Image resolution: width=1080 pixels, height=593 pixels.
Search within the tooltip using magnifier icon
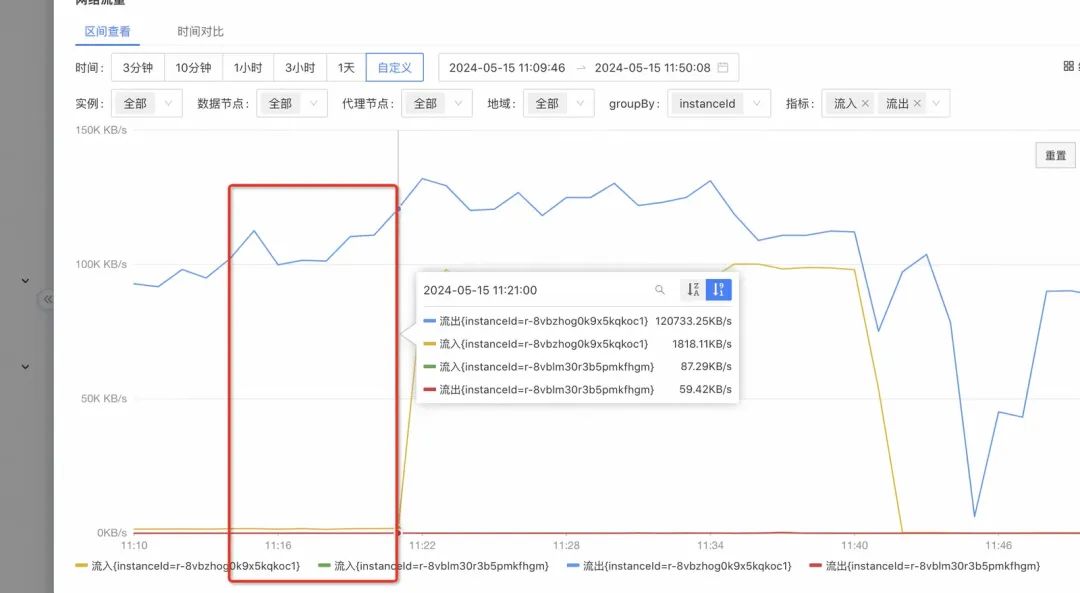click(x=660, y=290)
